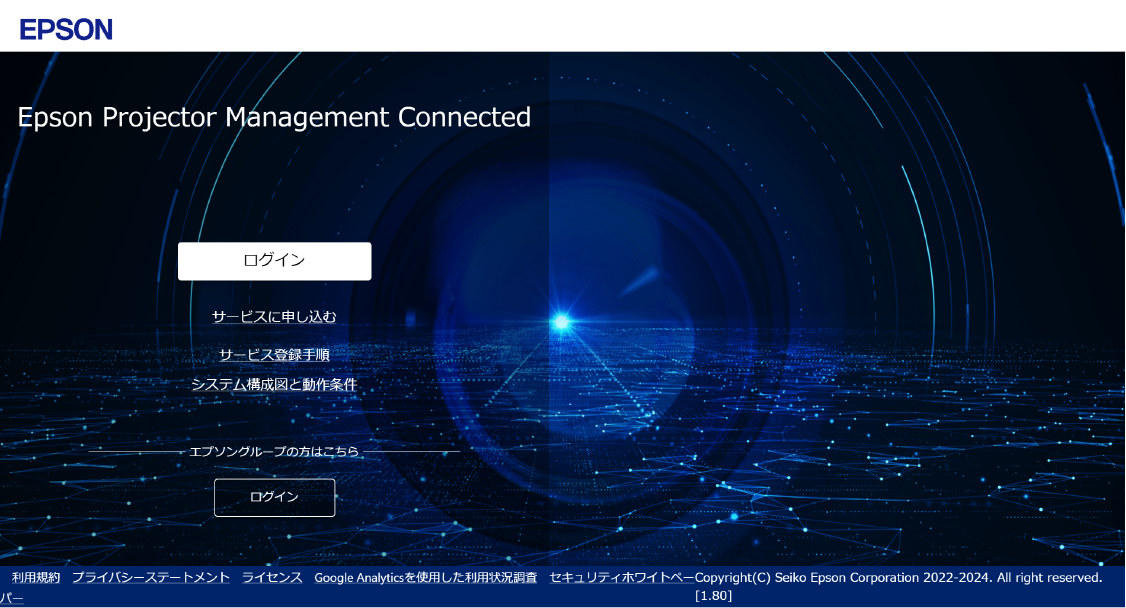Image resolution: width=1126 pixels, height=608 pixels.
Task: Click the Epson Projector Management Connected title
Action: tap(274, 117)
